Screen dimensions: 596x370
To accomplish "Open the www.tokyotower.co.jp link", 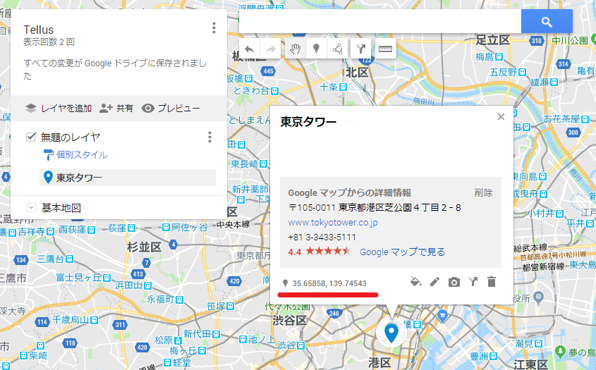I will pyautogui.click(x=333, y=222).
